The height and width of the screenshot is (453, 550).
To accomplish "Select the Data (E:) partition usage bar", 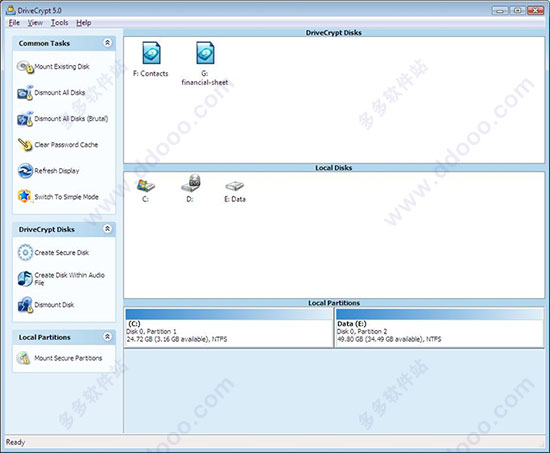I will pyautogui.click(x=440, y=314).
